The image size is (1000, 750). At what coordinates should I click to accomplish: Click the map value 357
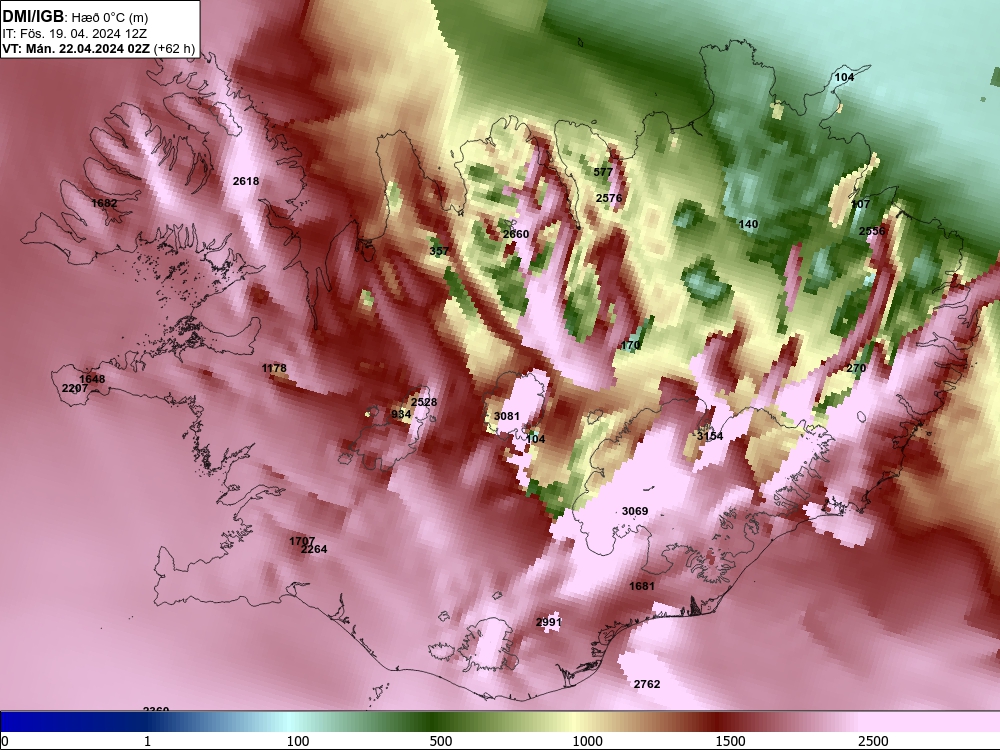tap(439, 251)
